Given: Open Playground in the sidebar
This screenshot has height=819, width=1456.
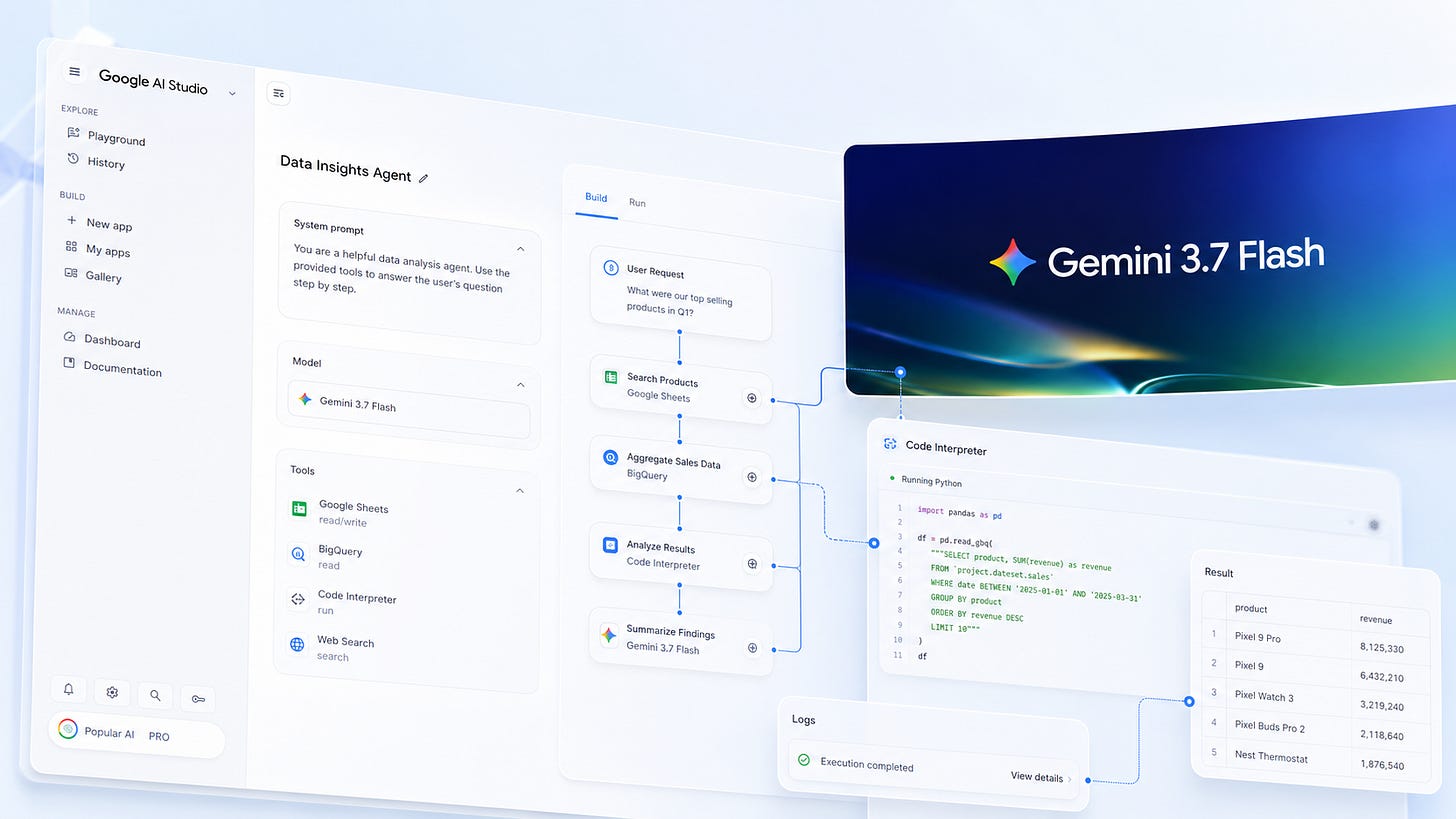Looking at the screenshot, I should (x=106, y=137).
